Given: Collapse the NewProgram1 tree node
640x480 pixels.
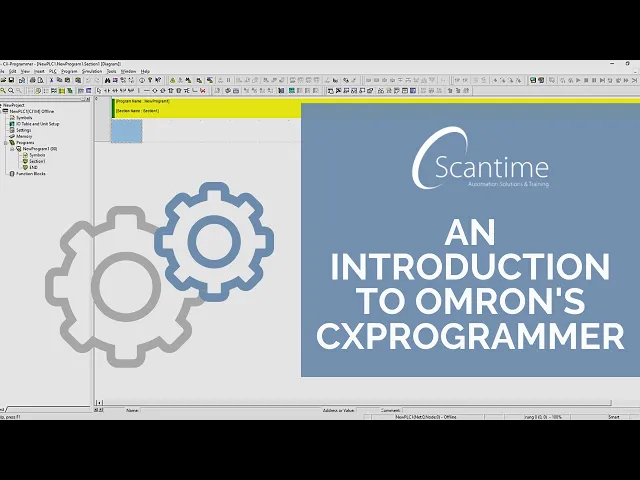Looking at the screenshot, I should tap(12, 149).
